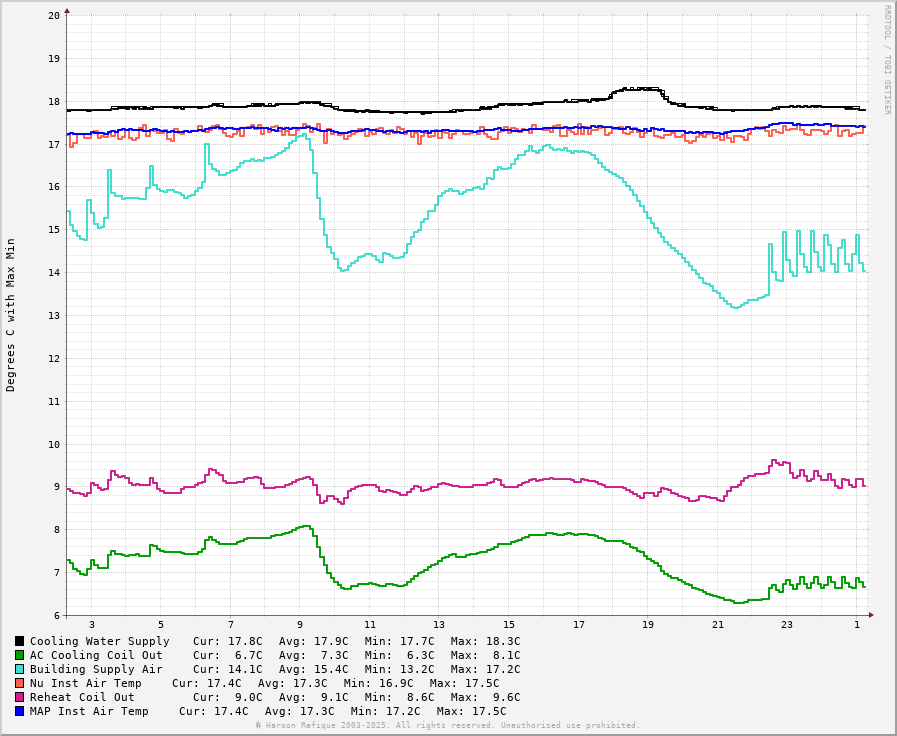Click the blue MAP Inst Air Temp swatch
This screenshot has height=736, width=897.
tap(20, 711)
